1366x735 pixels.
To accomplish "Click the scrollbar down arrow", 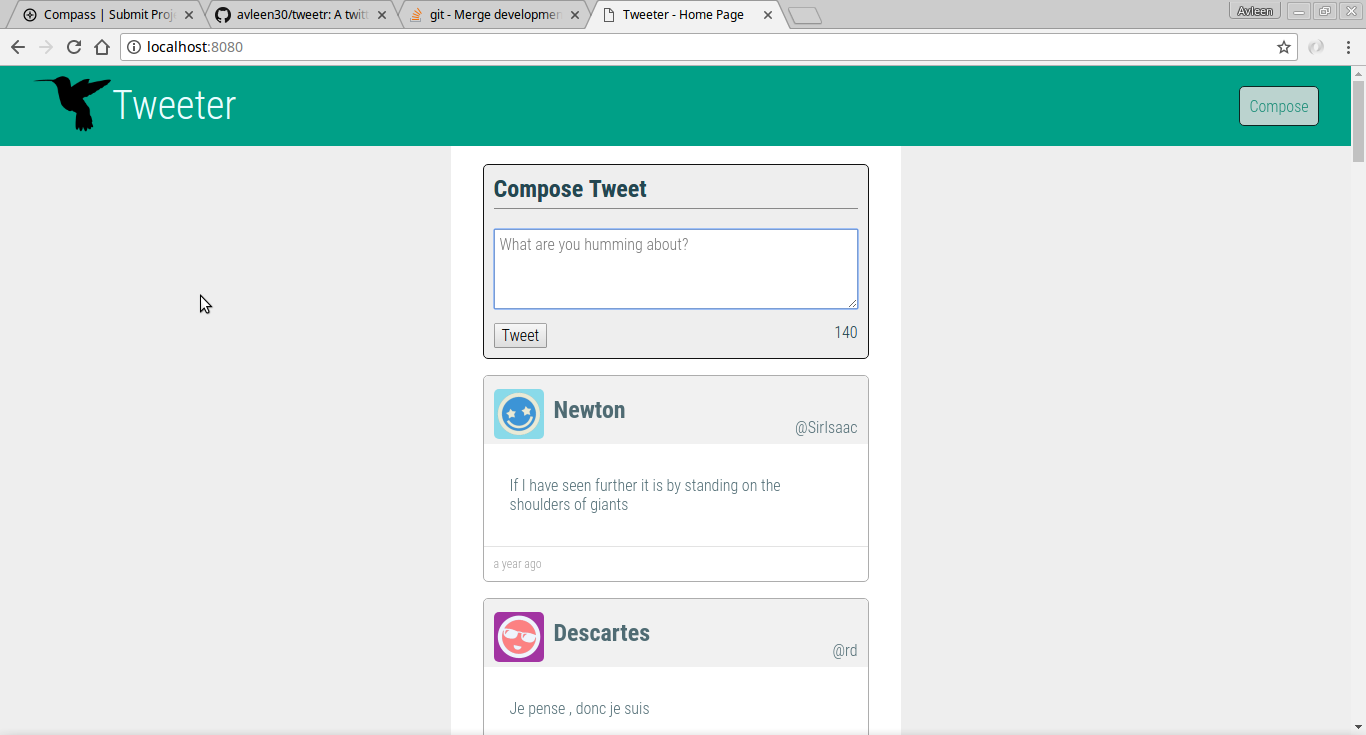I will pyautogui.click(x=1358, y=726).
